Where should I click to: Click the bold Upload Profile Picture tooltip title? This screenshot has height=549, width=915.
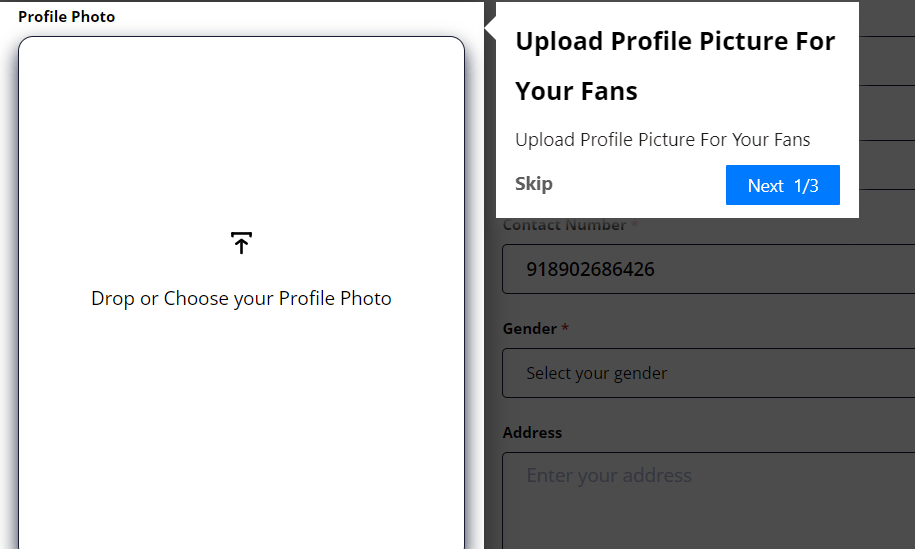[x=675, y=66]
